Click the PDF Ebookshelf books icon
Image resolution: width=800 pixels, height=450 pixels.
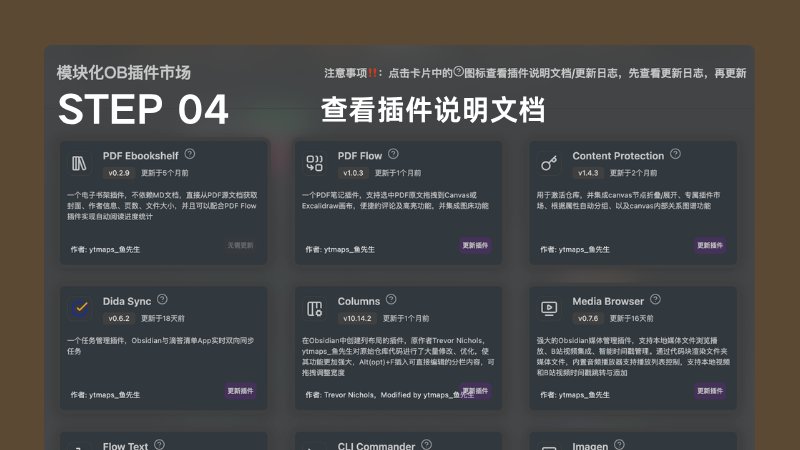pos(80,163)
